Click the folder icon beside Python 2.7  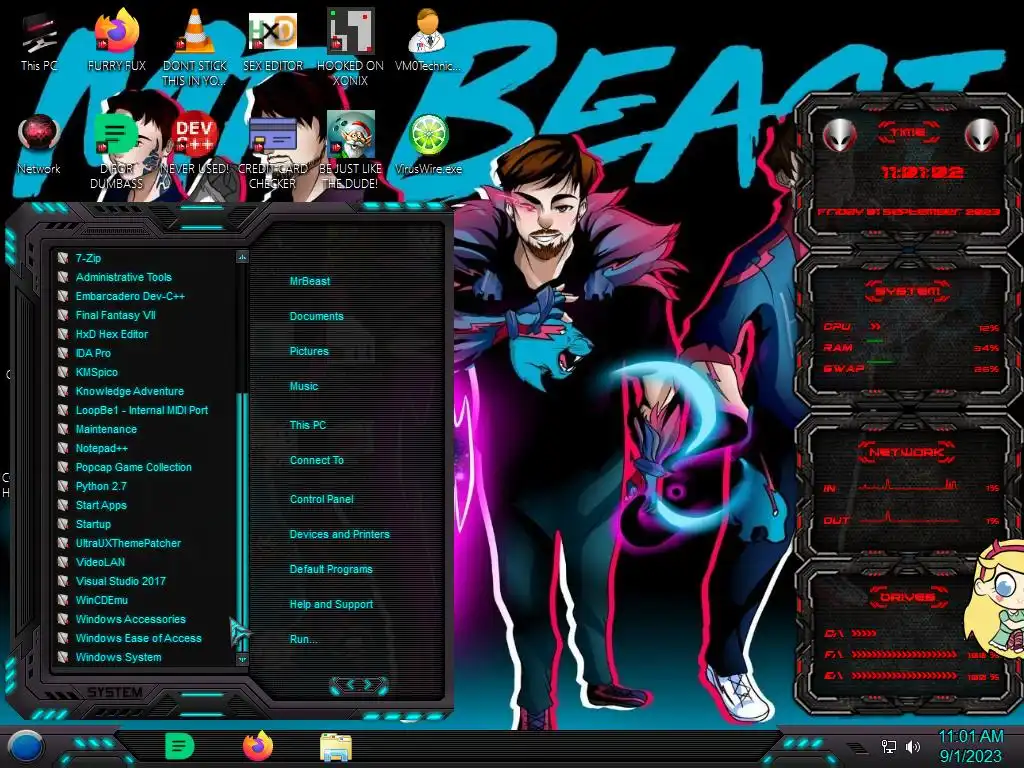(63, 487)
